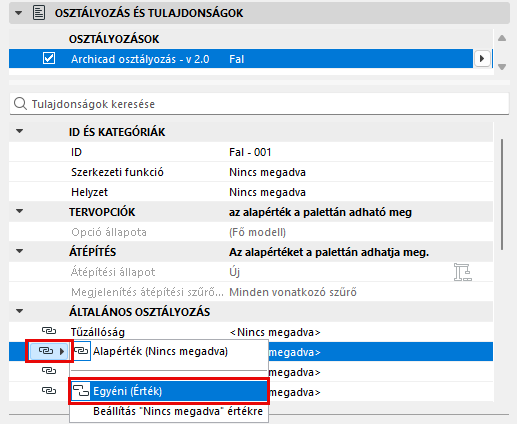Viewport: 517px width, 424px height.
Task: Click the magnifier search icon
Action: [20, 104]
